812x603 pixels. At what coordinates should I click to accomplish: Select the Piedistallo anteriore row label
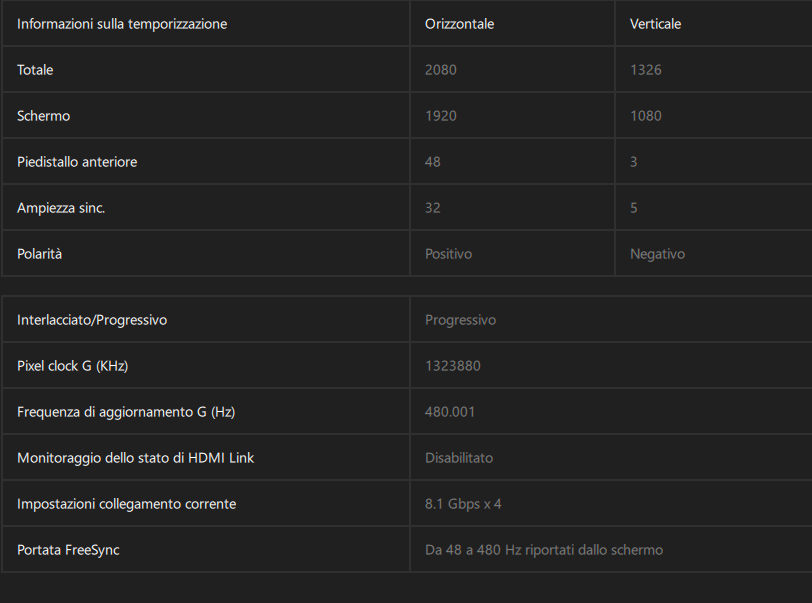pyautogui.click(x=77, y=162)
